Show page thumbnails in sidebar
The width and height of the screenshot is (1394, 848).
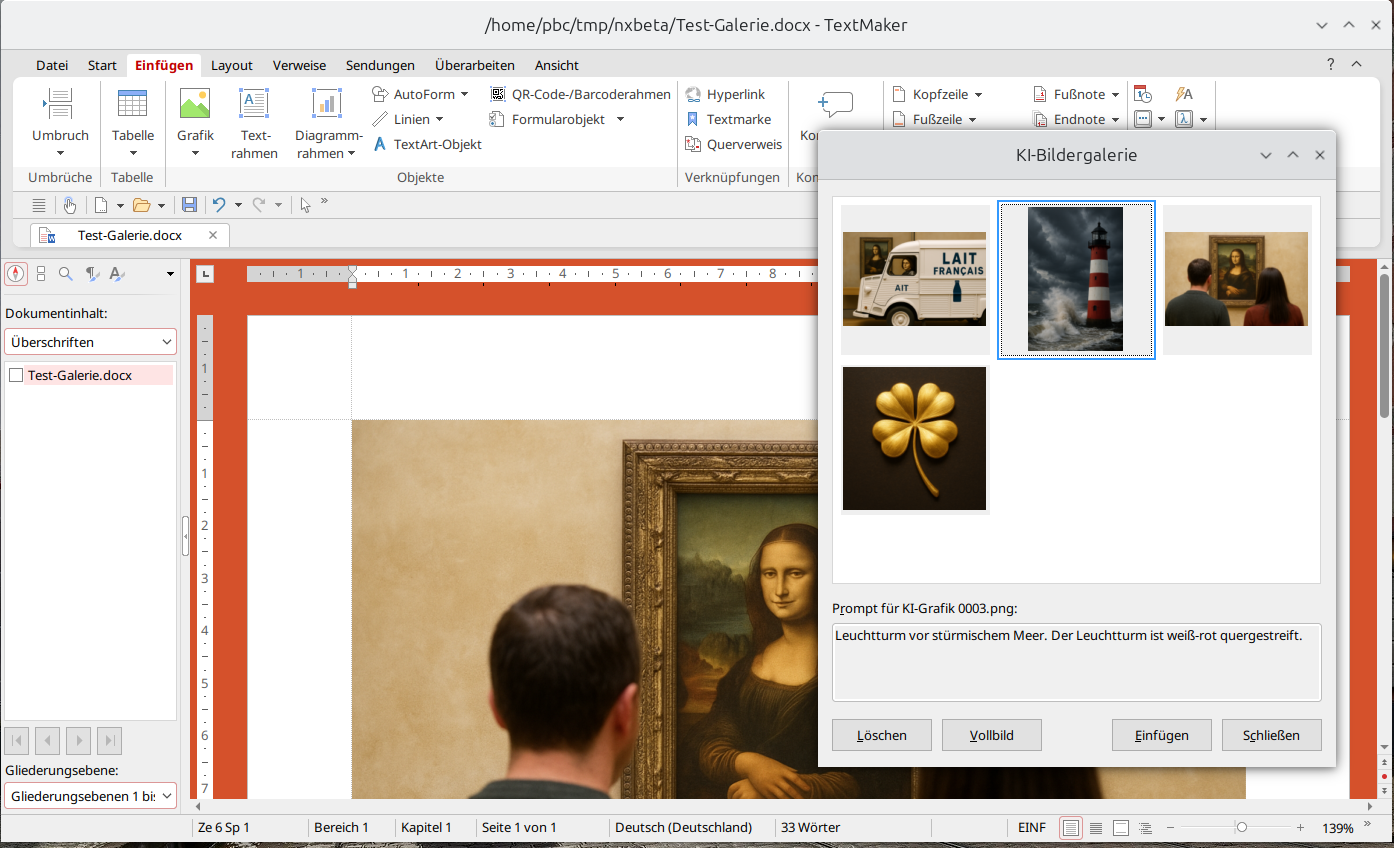point(41,273)
